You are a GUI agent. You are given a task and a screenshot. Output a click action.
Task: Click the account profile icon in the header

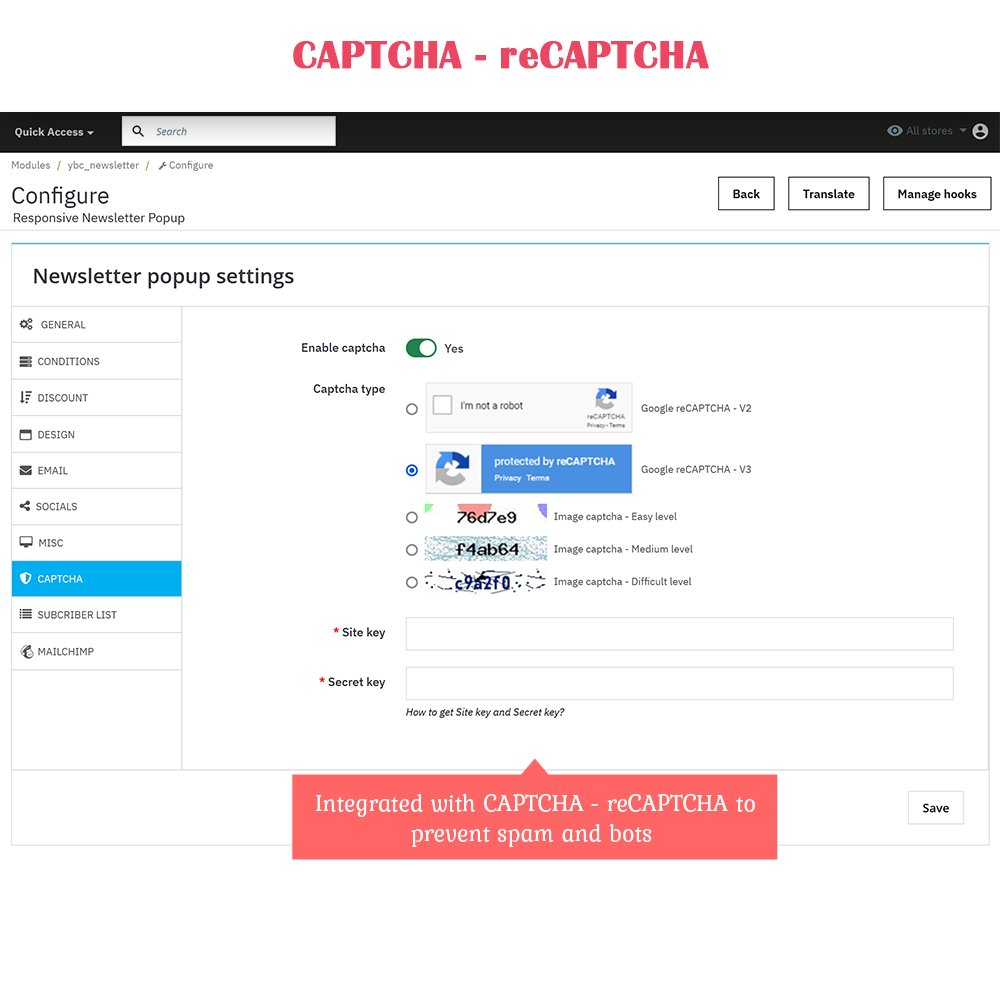tap(980, 131)
